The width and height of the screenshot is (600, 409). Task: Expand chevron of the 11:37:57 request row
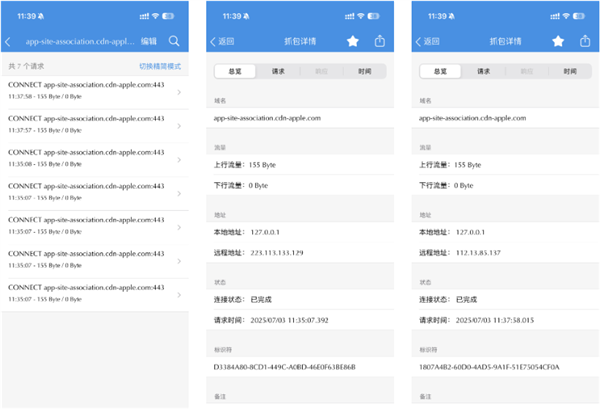pos(179,126)
